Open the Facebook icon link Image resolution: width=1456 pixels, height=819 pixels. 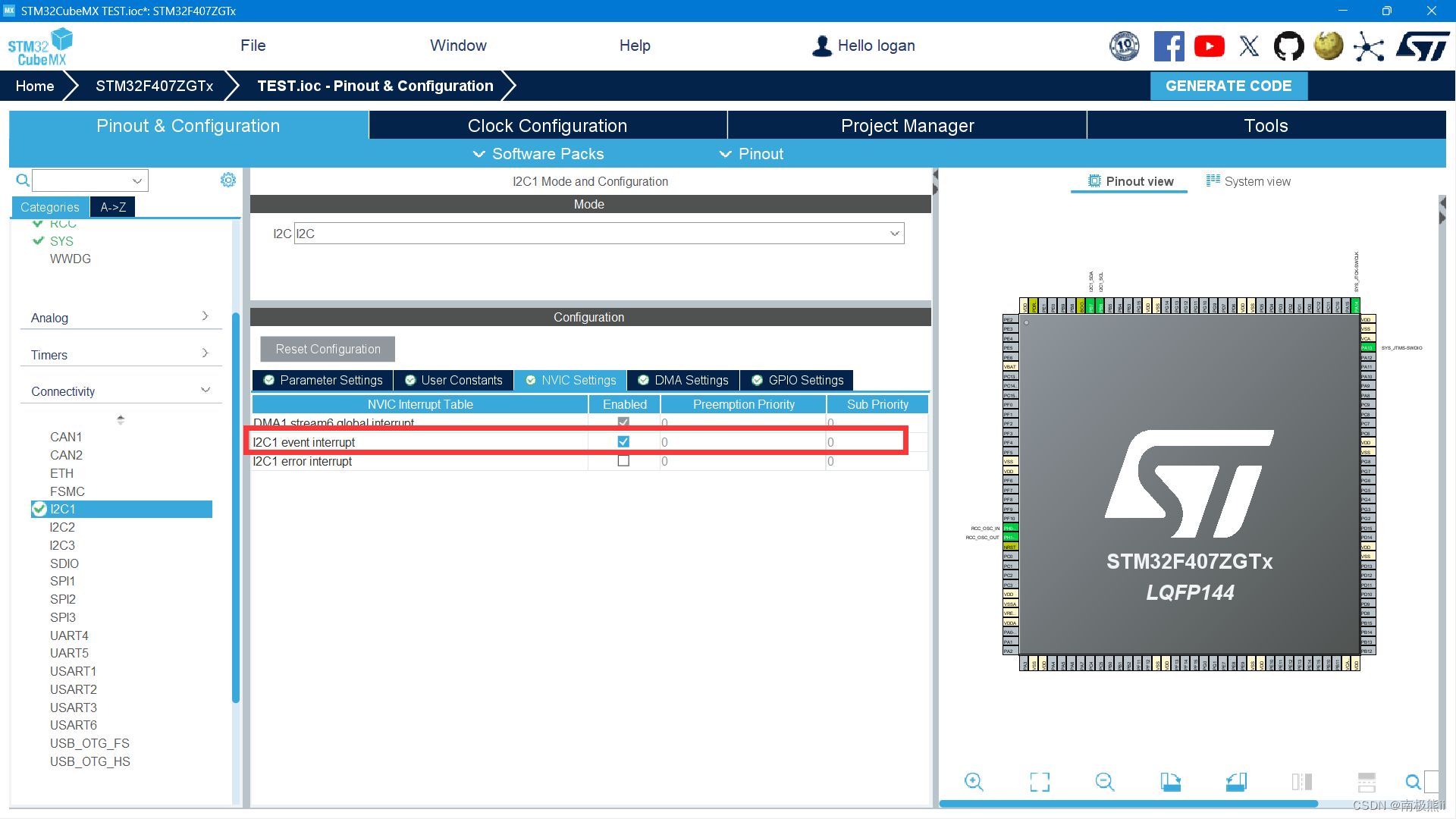(1169, 46)
